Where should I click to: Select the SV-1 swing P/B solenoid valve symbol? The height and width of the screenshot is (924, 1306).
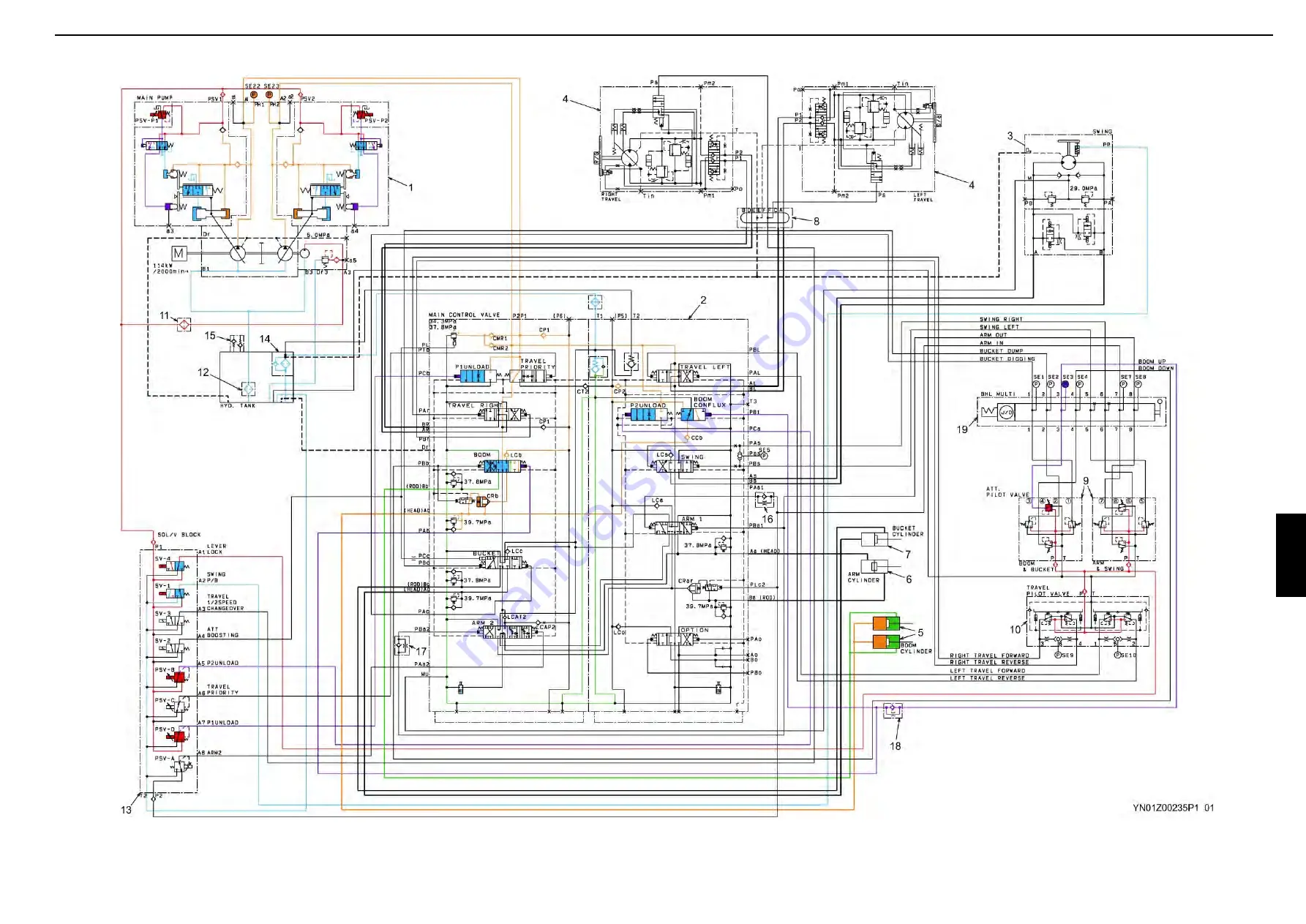(174, 593)
